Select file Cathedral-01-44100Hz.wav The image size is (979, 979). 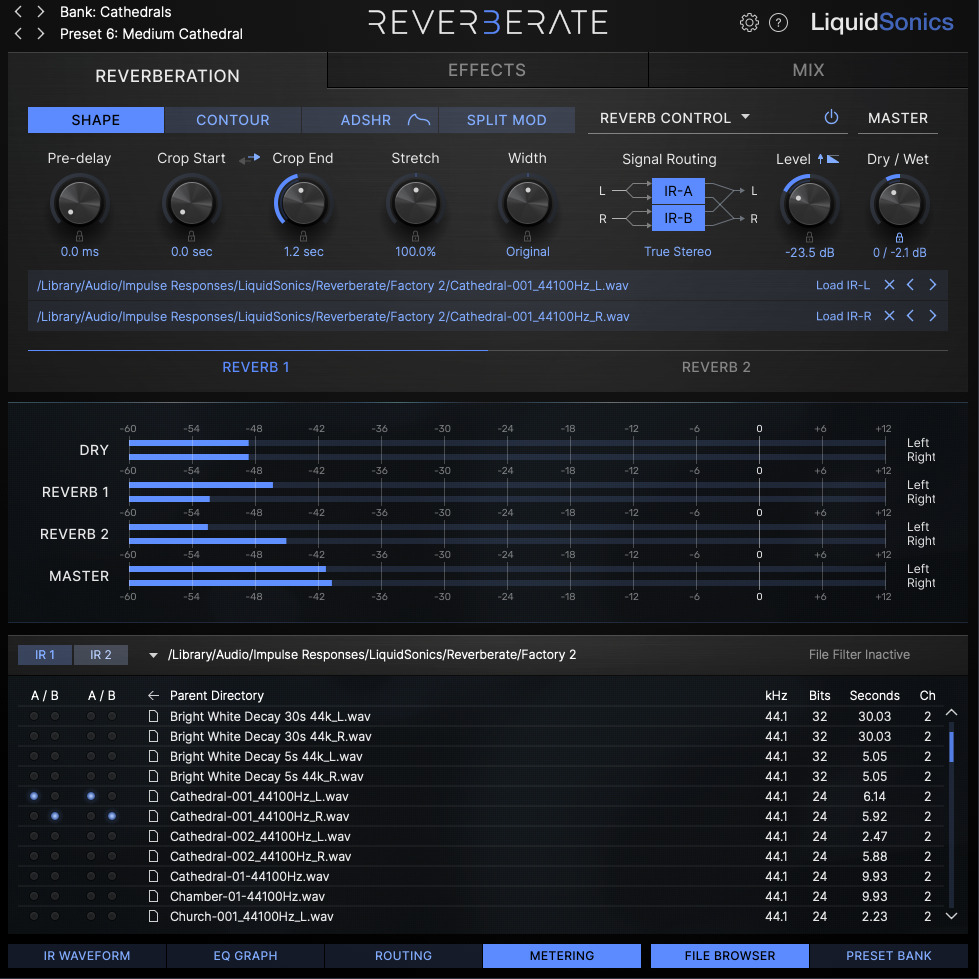[249, 877]
